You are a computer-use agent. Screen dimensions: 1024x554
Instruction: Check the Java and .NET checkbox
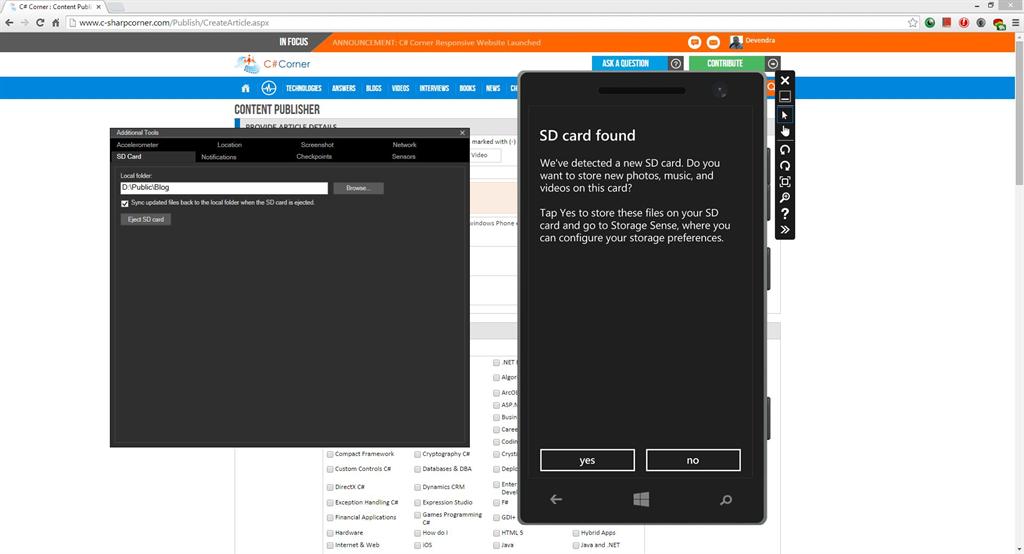tap(575, 546)
